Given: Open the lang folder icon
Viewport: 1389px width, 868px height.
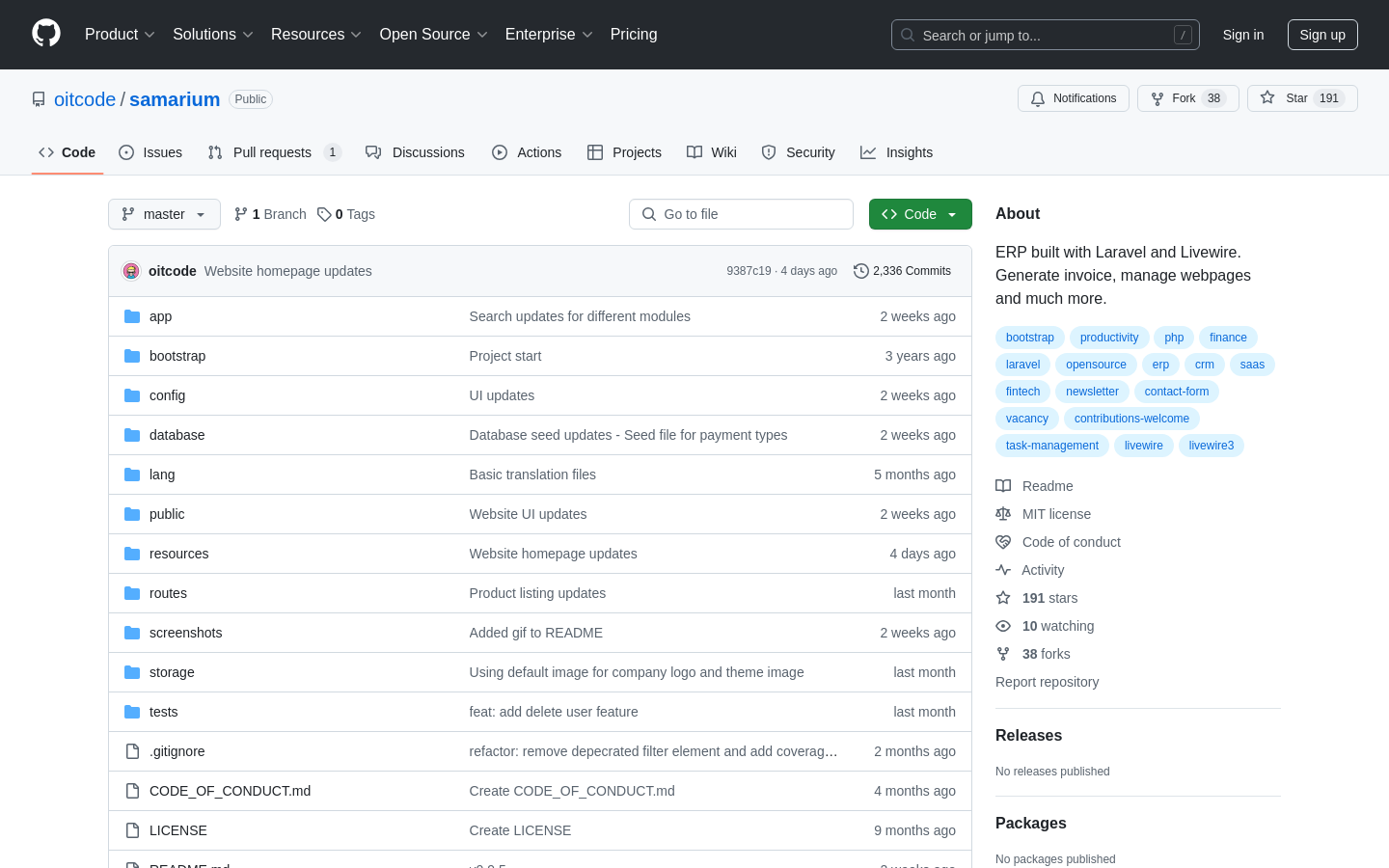Looking at the screenshot, I should click(x=132, y=475).
